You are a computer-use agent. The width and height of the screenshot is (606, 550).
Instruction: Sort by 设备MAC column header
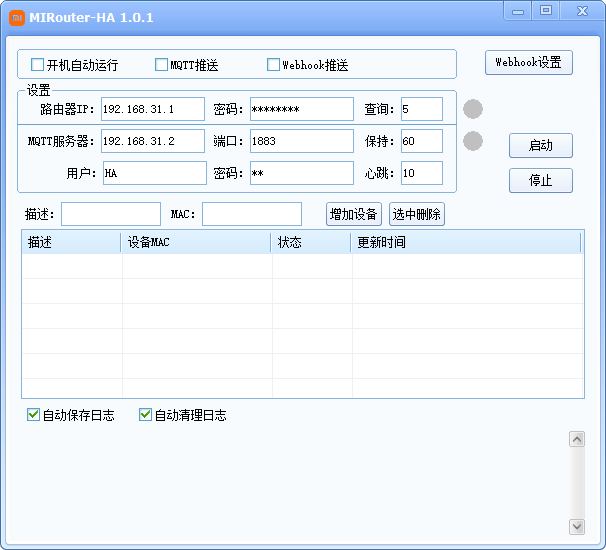196,242
